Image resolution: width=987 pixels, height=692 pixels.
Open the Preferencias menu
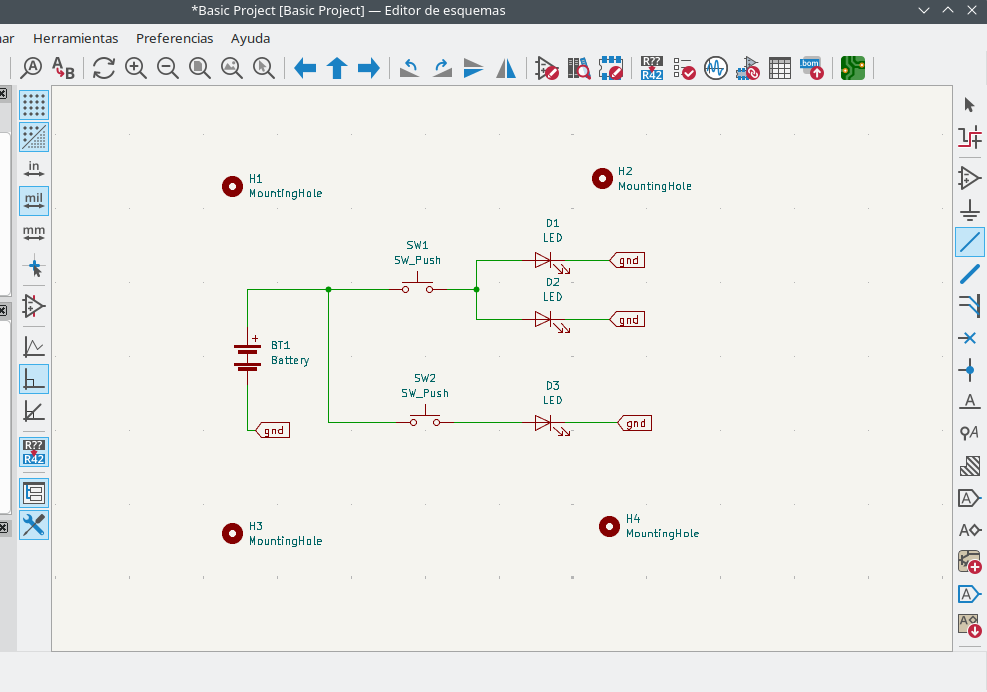click(x=174, y=38)
